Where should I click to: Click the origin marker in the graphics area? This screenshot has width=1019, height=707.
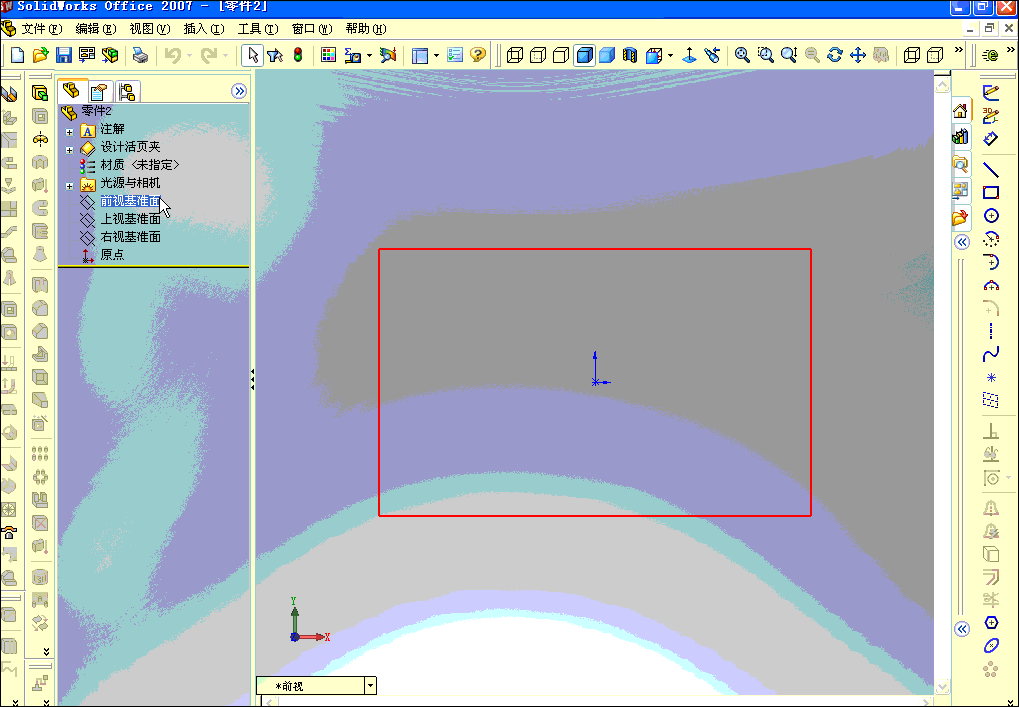pyautogui.click(x=596, y=381)
